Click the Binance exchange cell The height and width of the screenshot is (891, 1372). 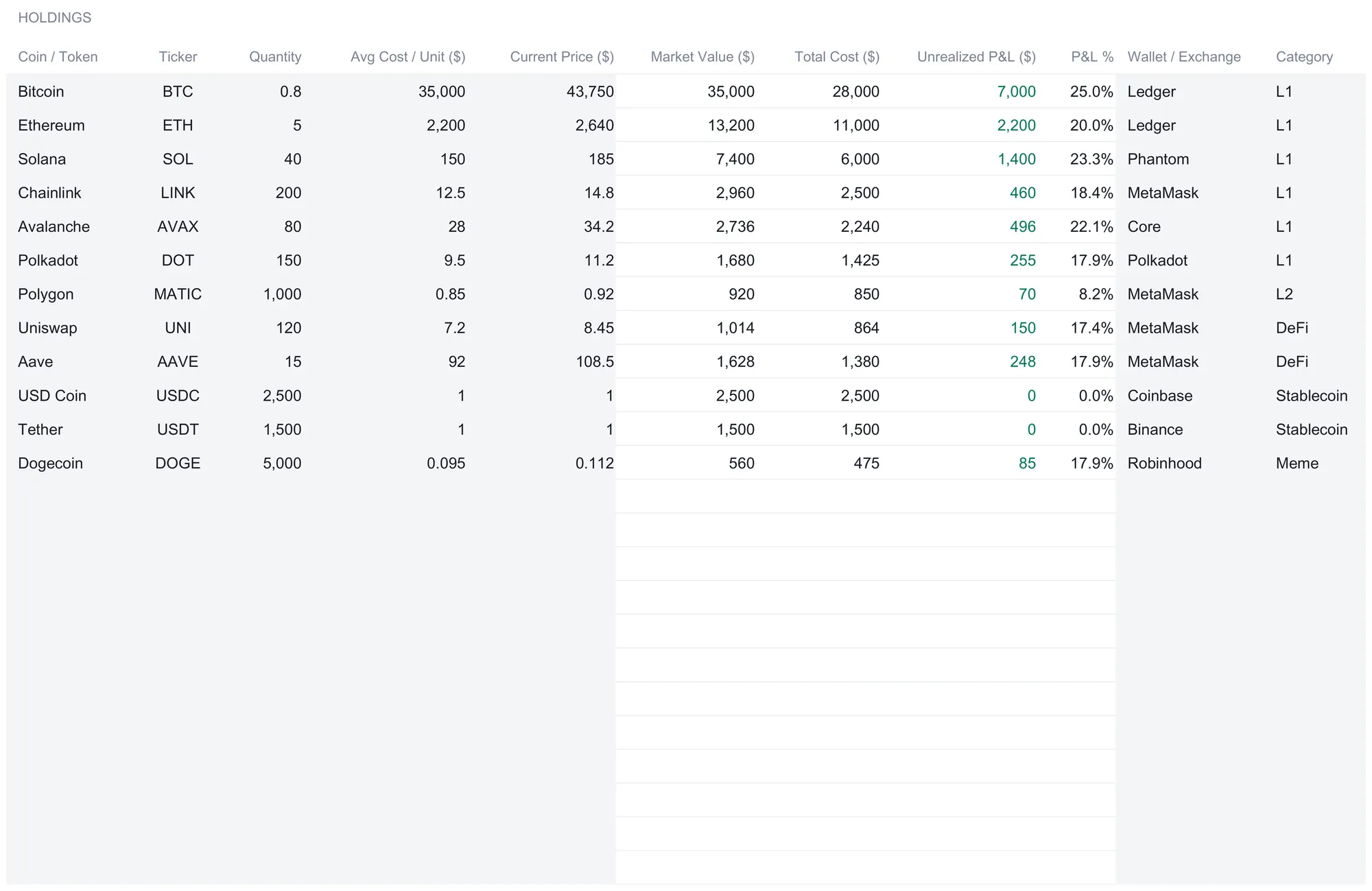click(x=1155, y=429)
